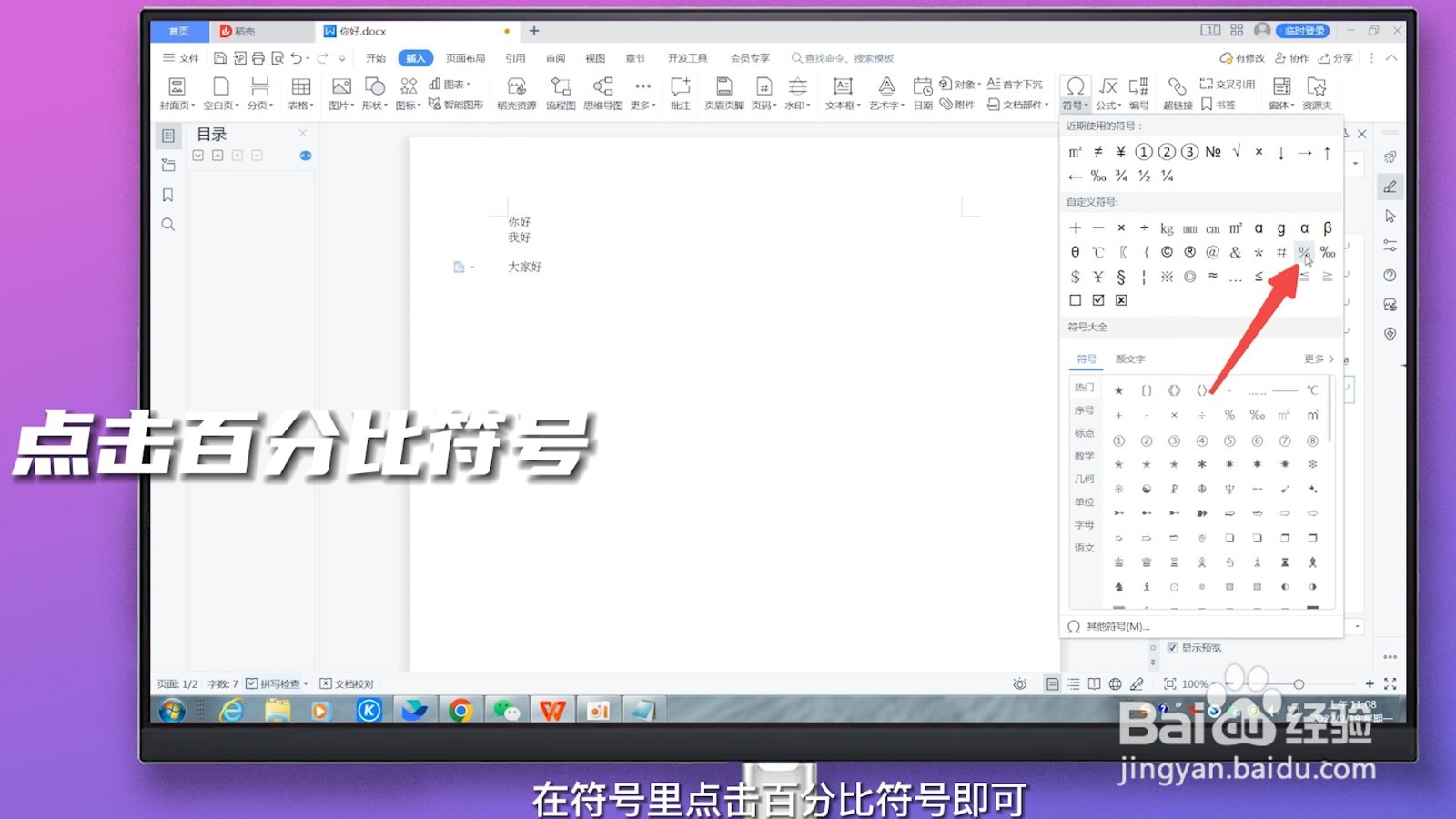The image size is (1456, 819).
Task: Open the 流程图 flowchart tool
Action: point(561,93)
